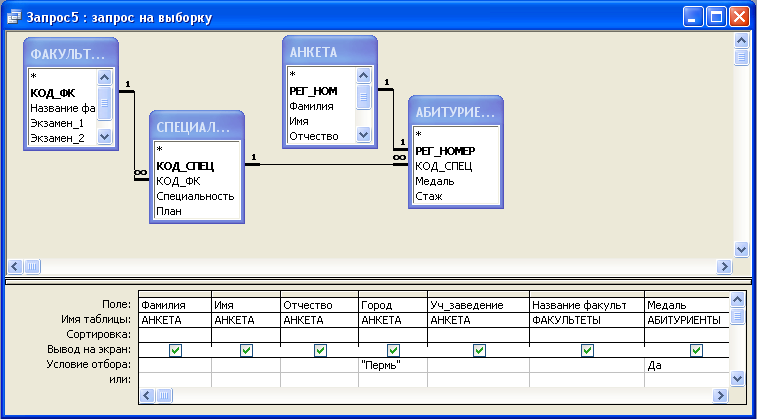Screen dimensions: 757x419
Task: Select the ФАКУЛЬТ... table header
Action: (x=71, y=54)
